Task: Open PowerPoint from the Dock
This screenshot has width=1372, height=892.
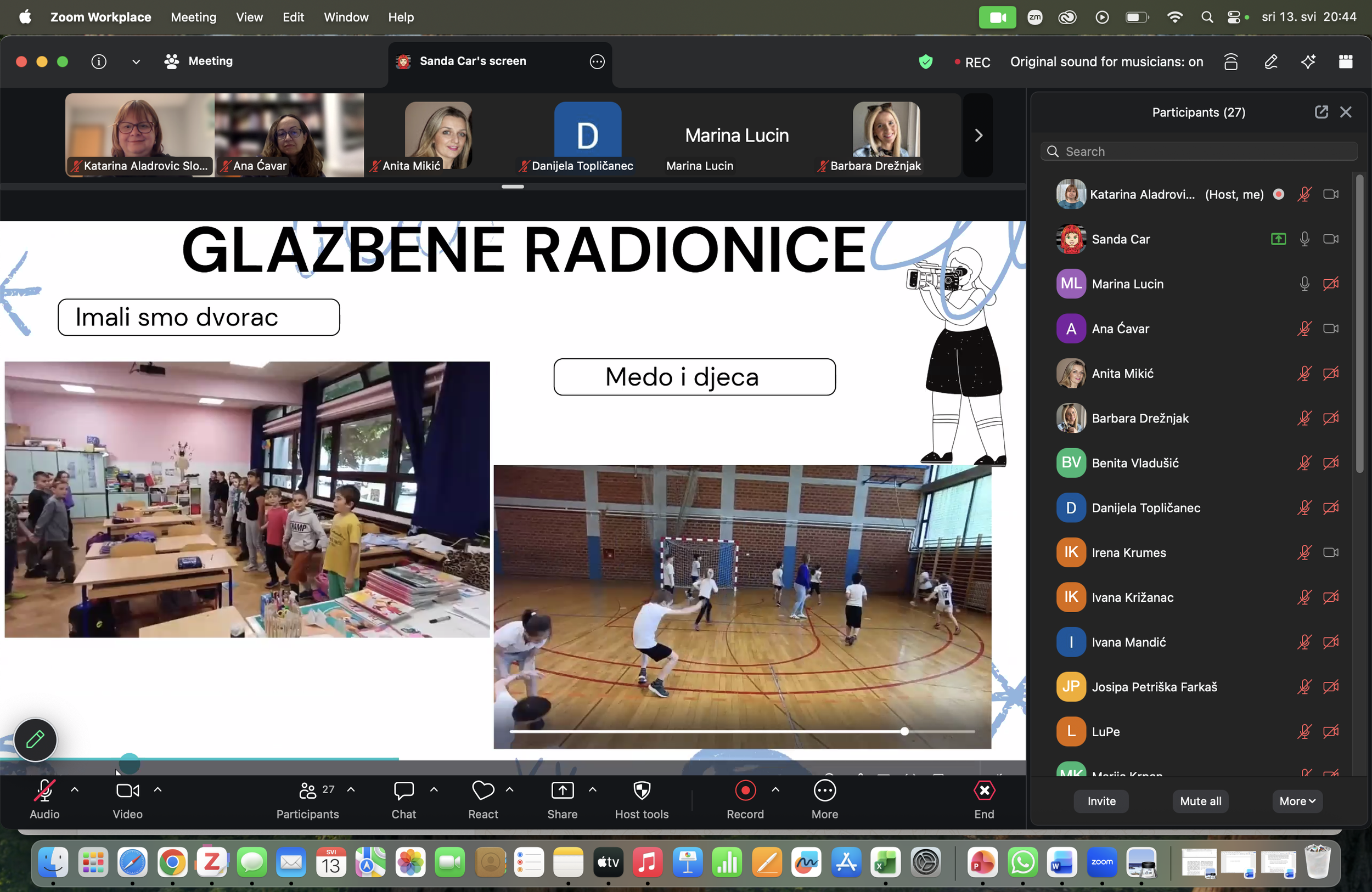Action: 983,862
